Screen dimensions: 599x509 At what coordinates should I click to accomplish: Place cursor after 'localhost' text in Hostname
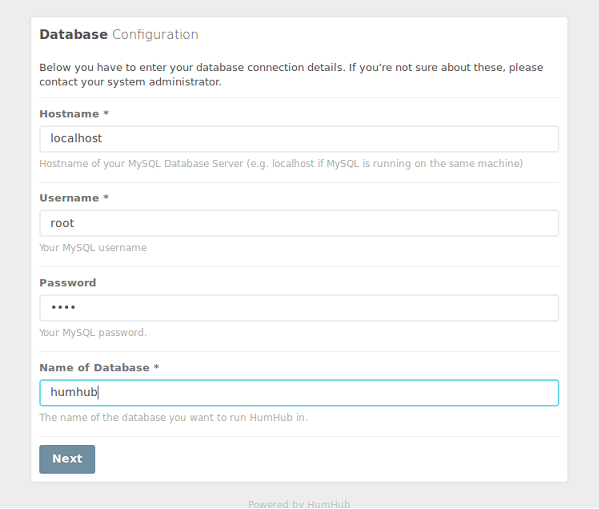pos(103,139)
